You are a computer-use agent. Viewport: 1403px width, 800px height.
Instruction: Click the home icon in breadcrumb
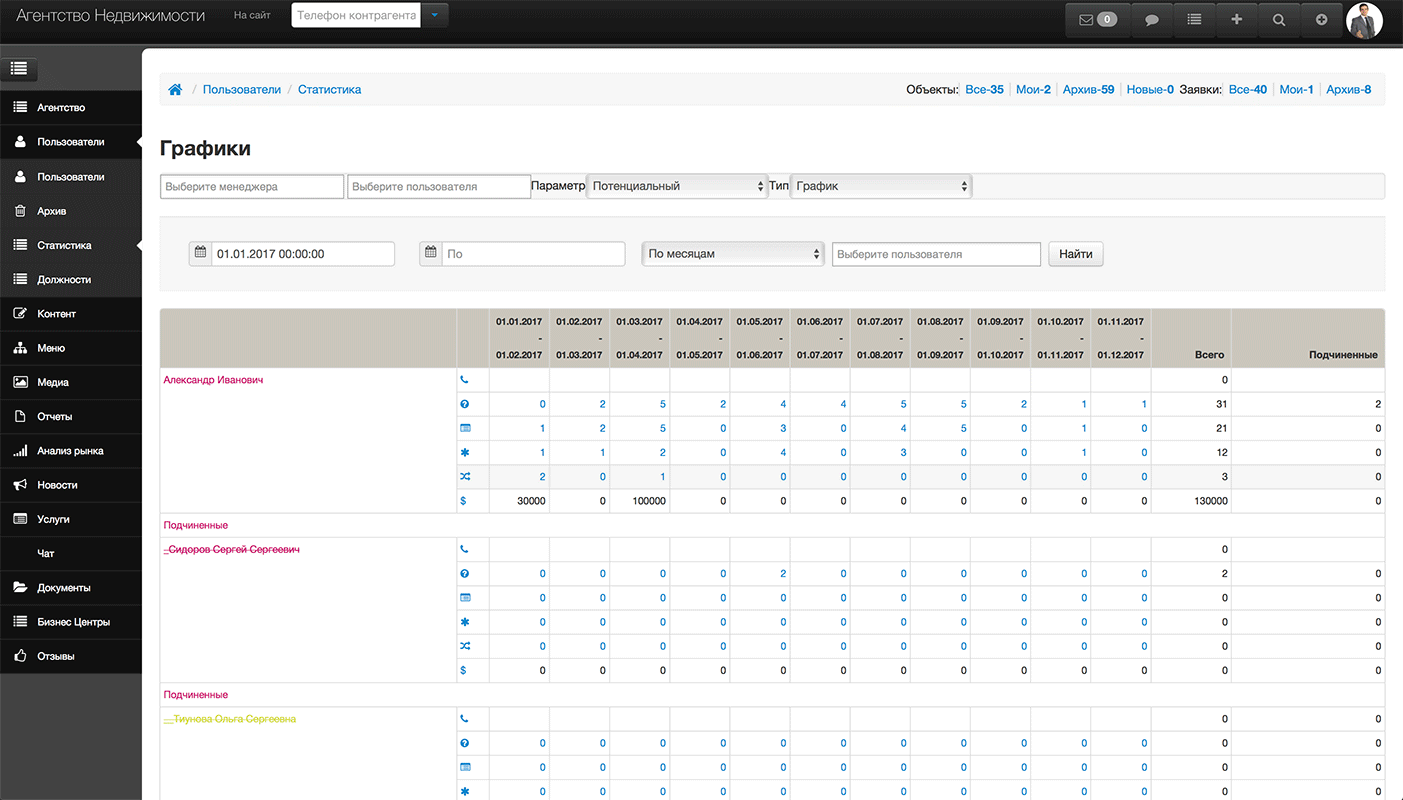coord(175,90)
